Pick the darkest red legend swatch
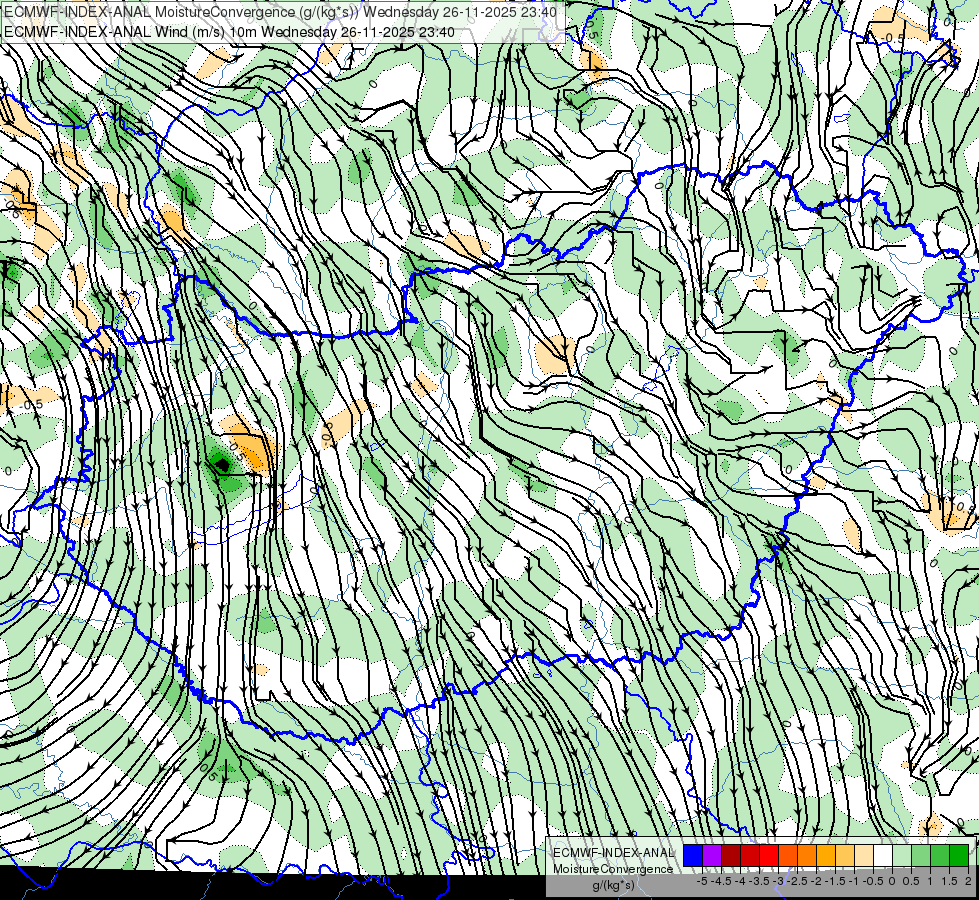 coord(731,856)
